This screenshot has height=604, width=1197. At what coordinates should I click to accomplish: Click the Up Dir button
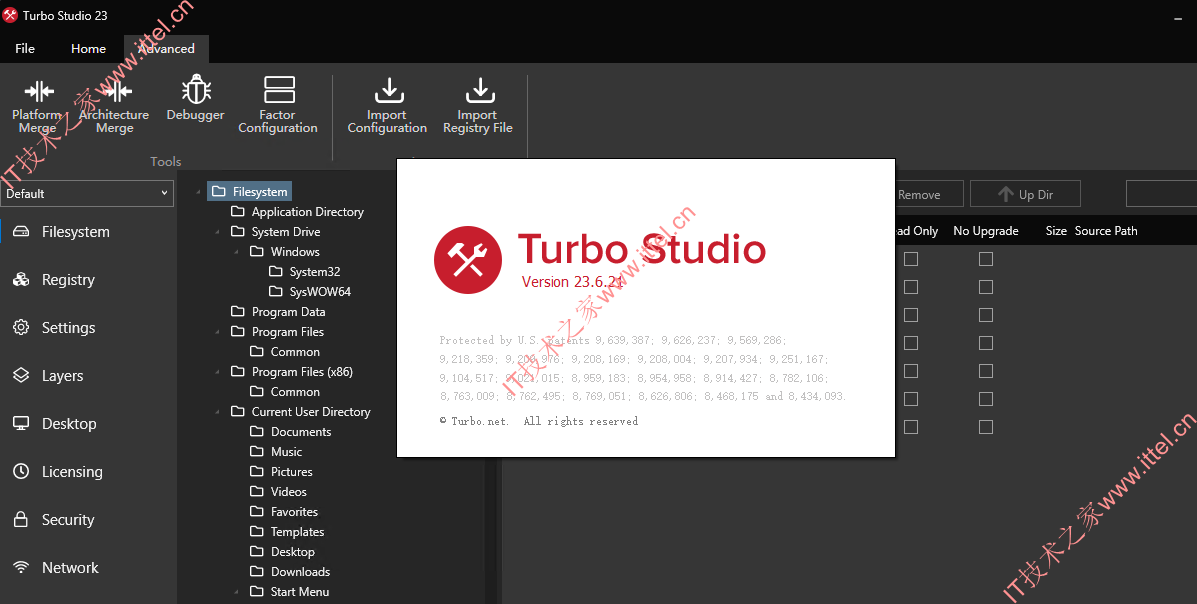coord(1025,194)
